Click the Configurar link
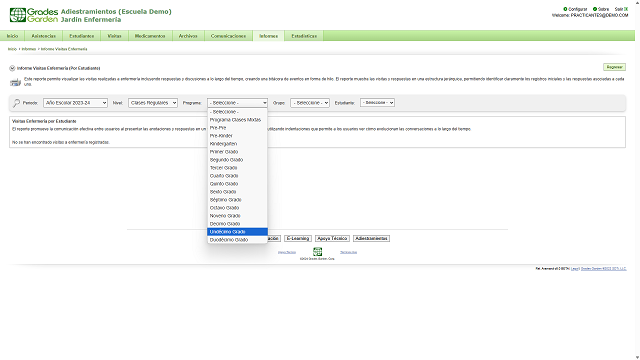 578,9
